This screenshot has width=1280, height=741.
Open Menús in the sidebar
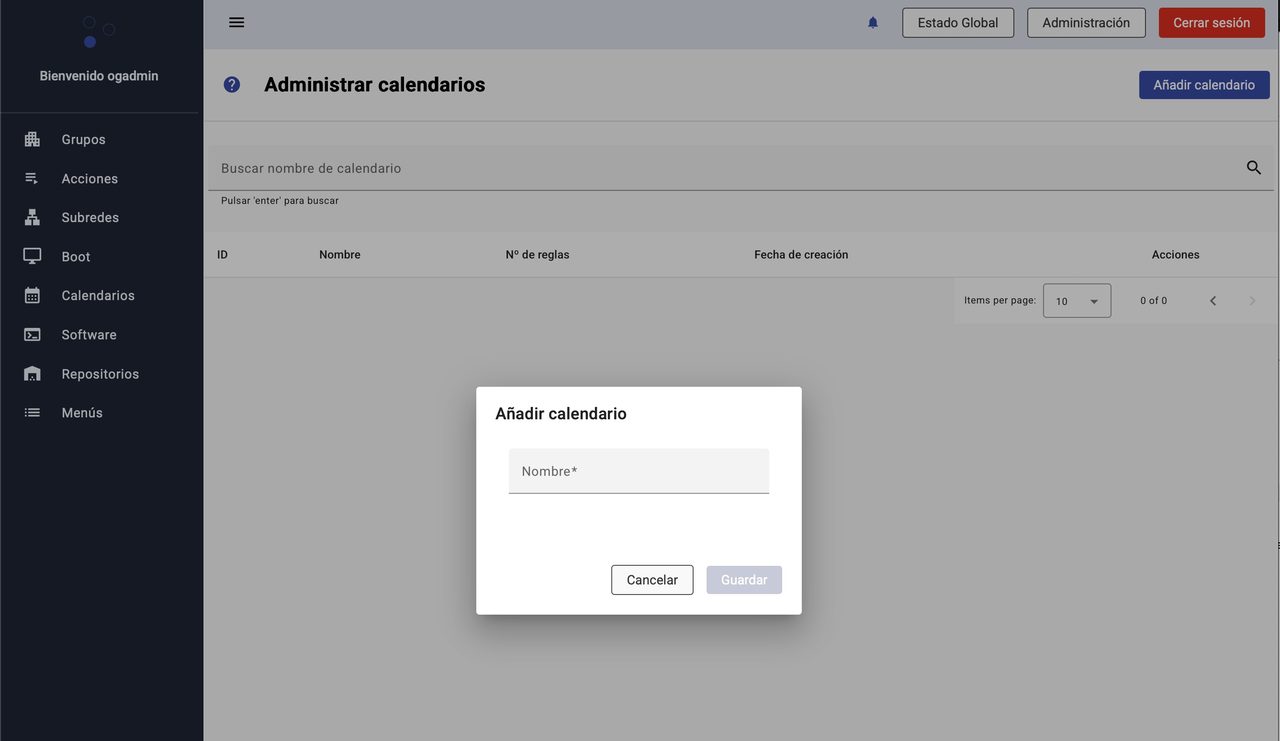(x=82, y=413)
